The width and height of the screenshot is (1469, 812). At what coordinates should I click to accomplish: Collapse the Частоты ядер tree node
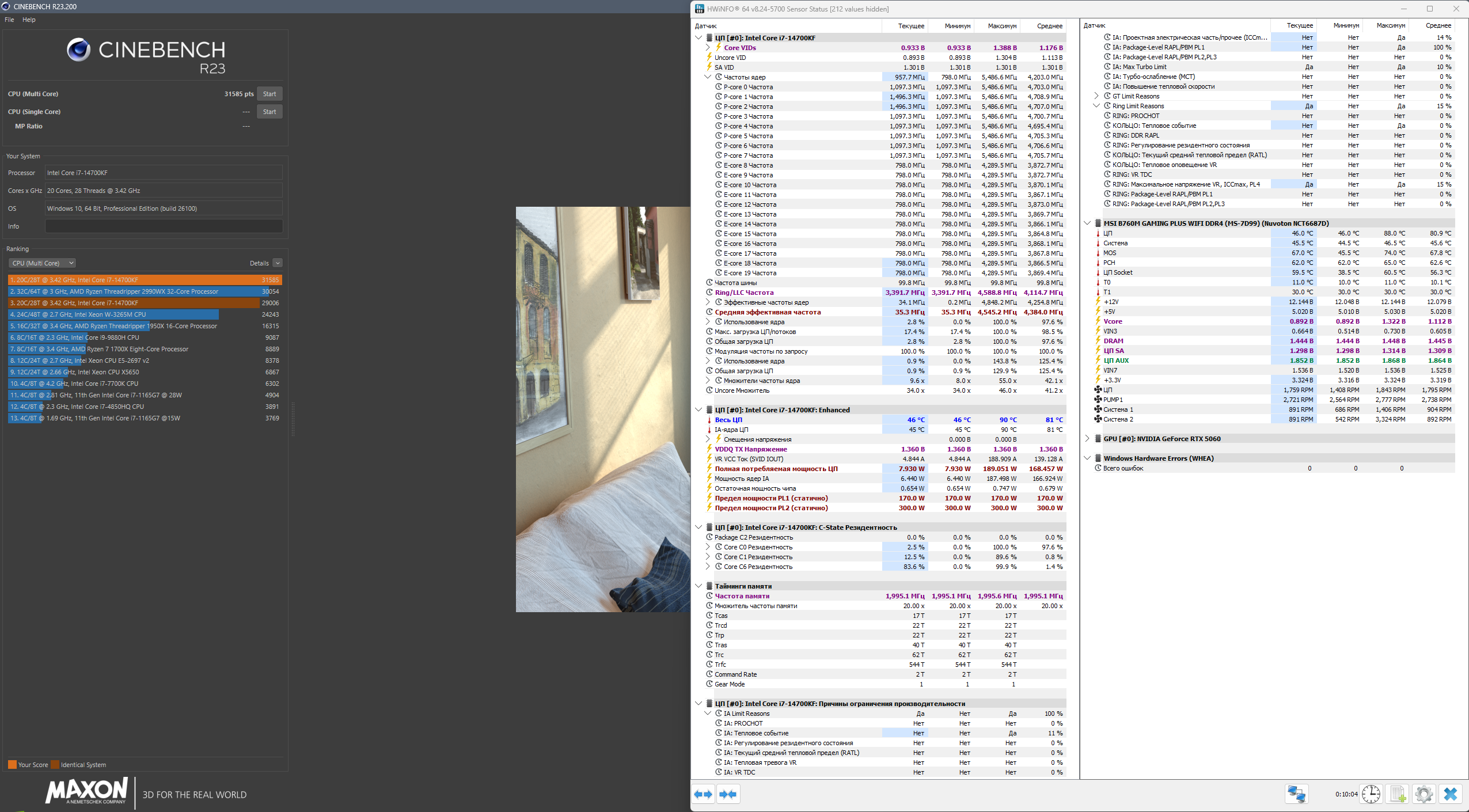[x=708, y=77]
